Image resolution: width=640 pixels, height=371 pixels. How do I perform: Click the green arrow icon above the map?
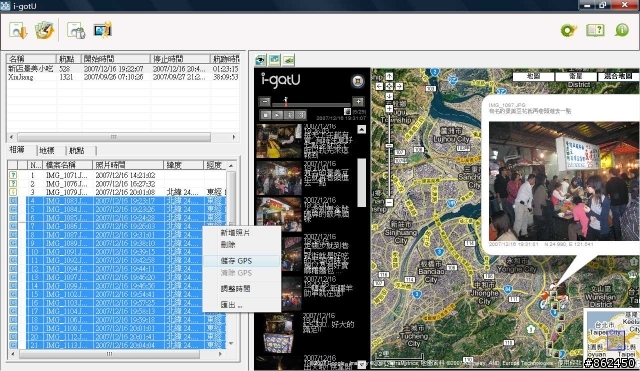click(x=289, y=60)
